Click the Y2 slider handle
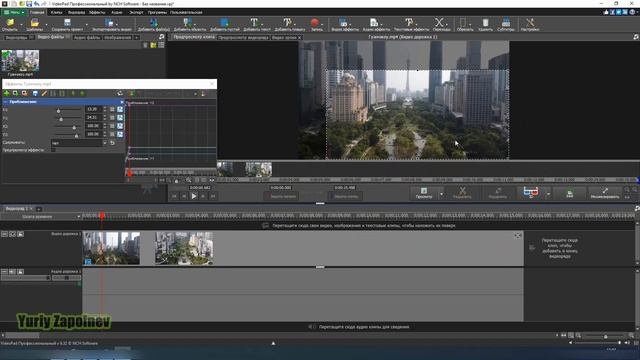 (76, 136)
